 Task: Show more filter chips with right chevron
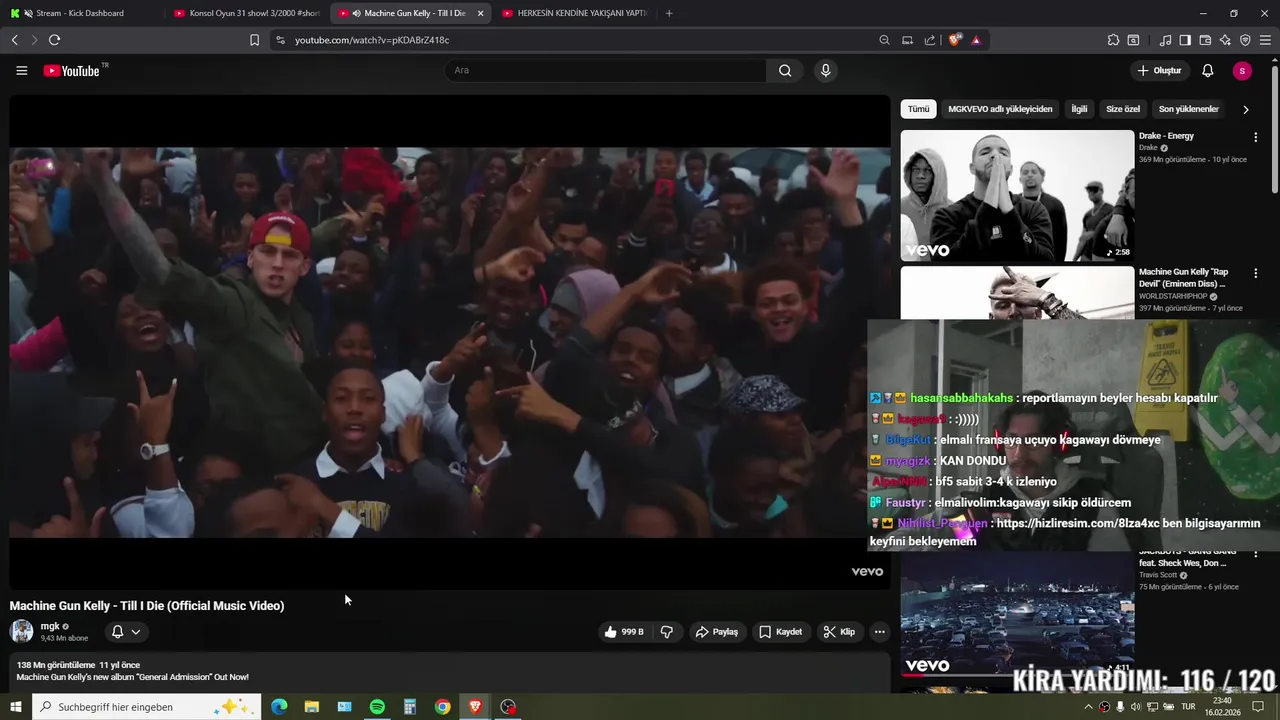[x=1246, y=109]
